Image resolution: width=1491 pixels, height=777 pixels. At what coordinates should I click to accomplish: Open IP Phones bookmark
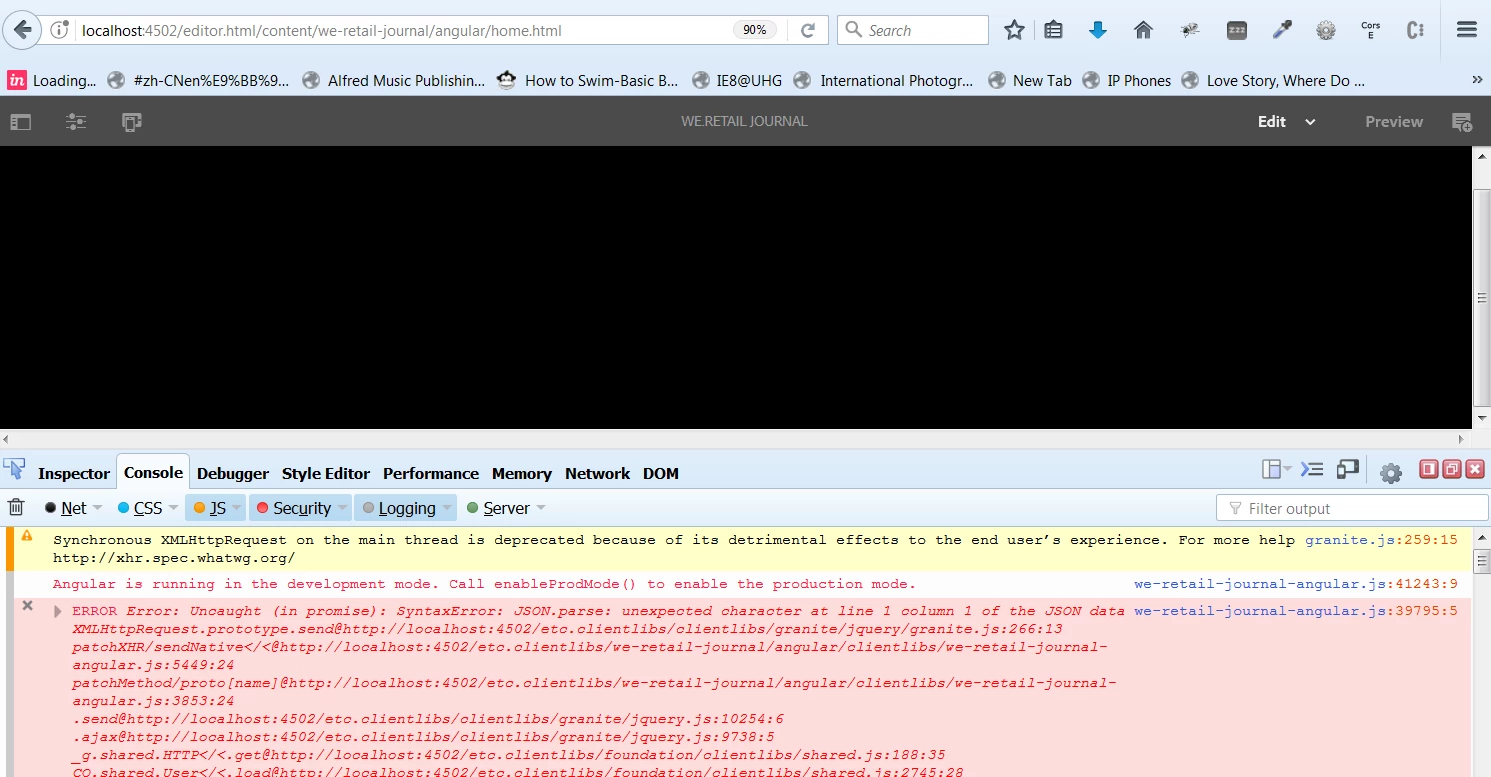[1126, 80]
